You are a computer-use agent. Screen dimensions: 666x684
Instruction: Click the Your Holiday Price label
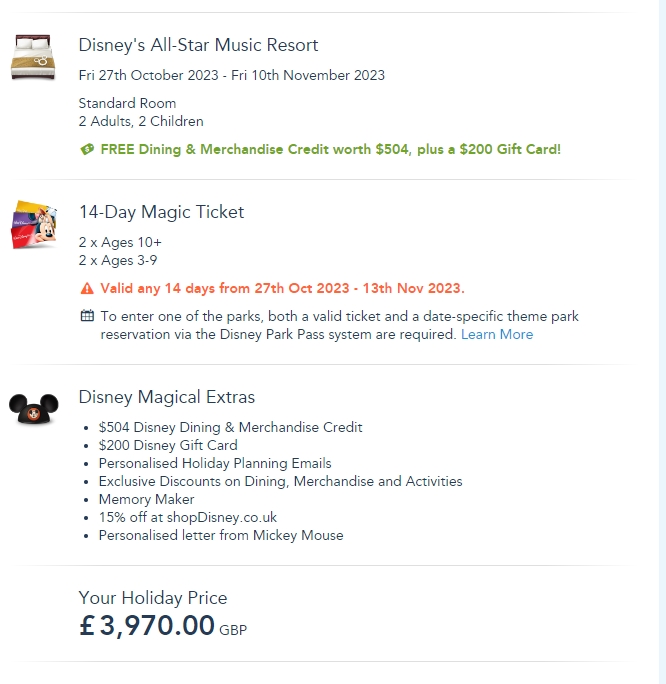pyautogui.click(x=153, y=598)
